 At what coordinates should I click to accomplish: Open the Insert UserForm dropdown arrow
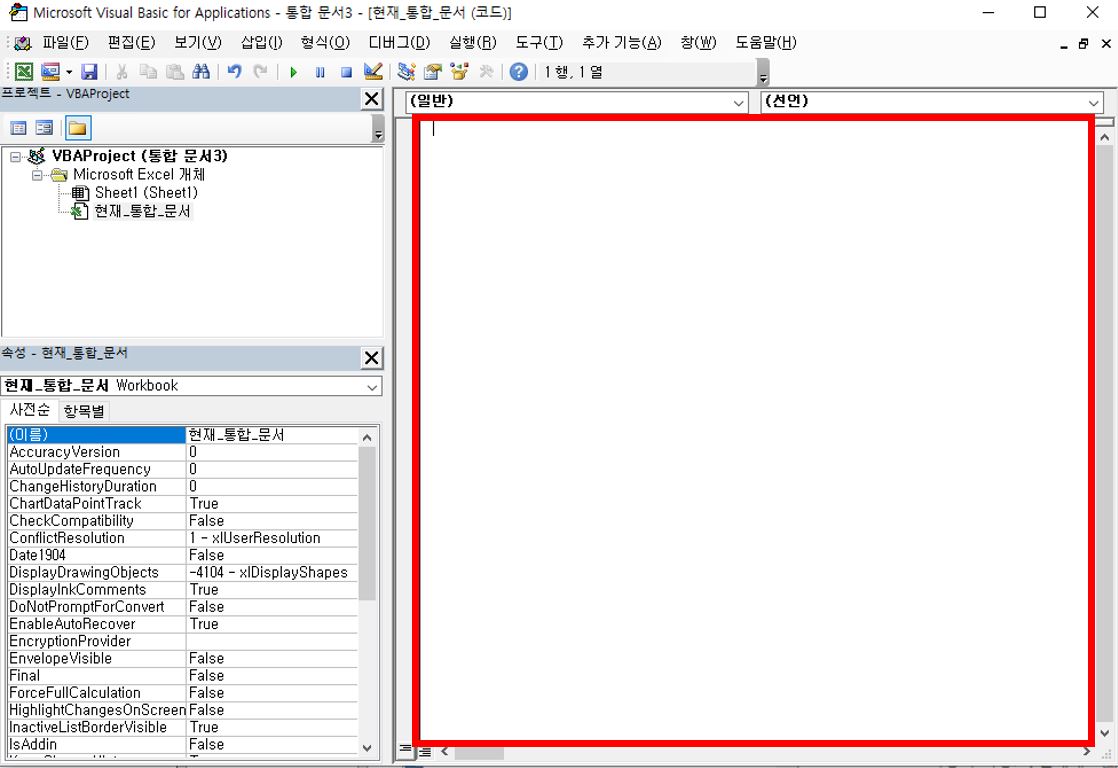click(69, 72)
